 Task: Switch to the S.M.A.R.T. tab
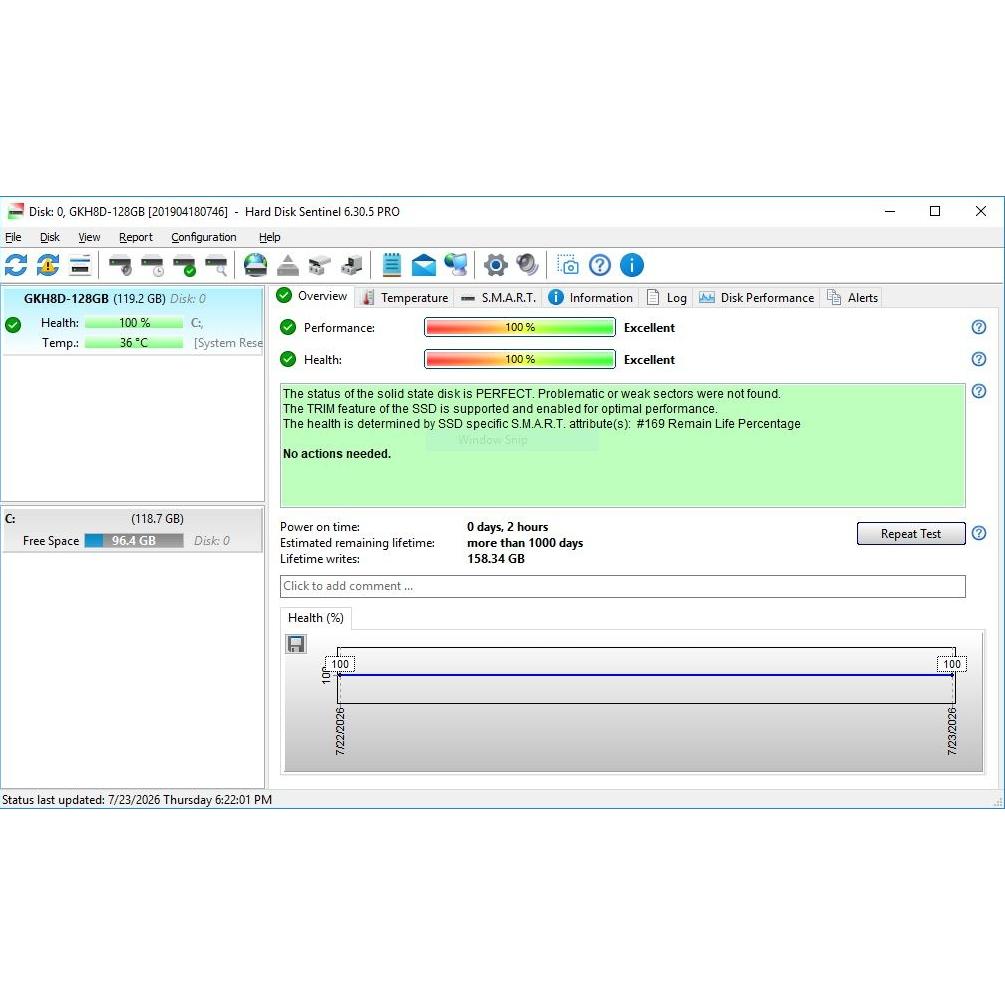(x=499, y=297)
